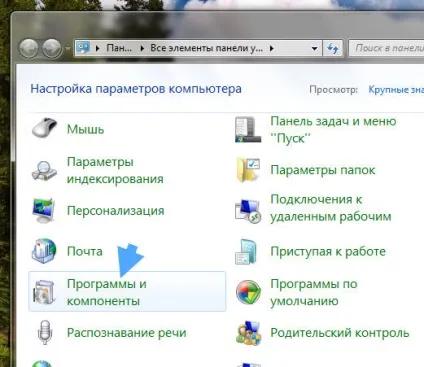Open the Персонализация link
The width and height of the screenshot is (424, 367).
[x=115, y=211]
